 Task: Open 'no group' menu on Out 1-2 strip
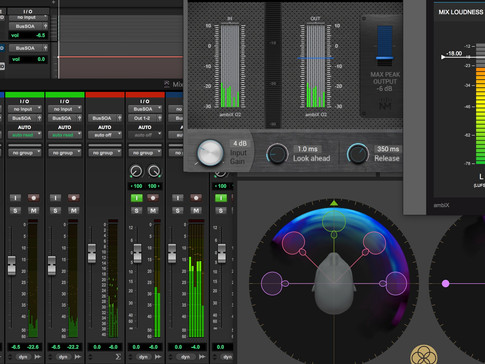(145, 153)
